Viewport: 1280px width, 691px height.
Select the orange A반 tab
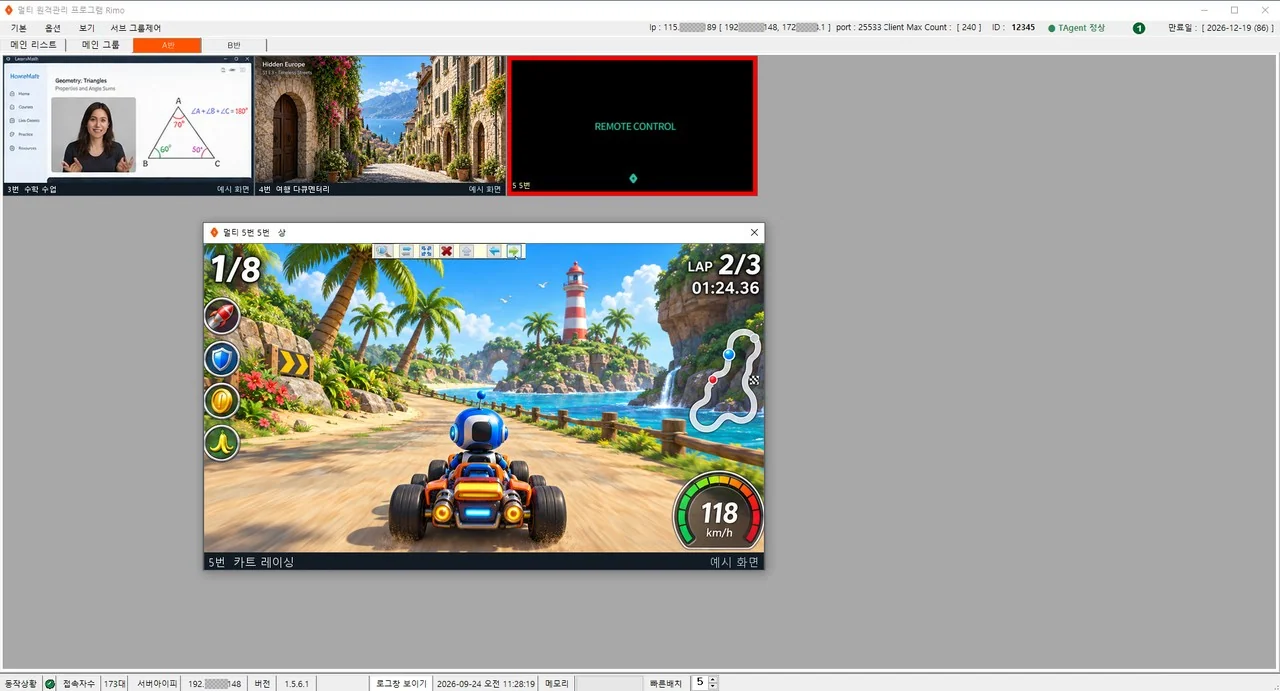coord(167,45)
